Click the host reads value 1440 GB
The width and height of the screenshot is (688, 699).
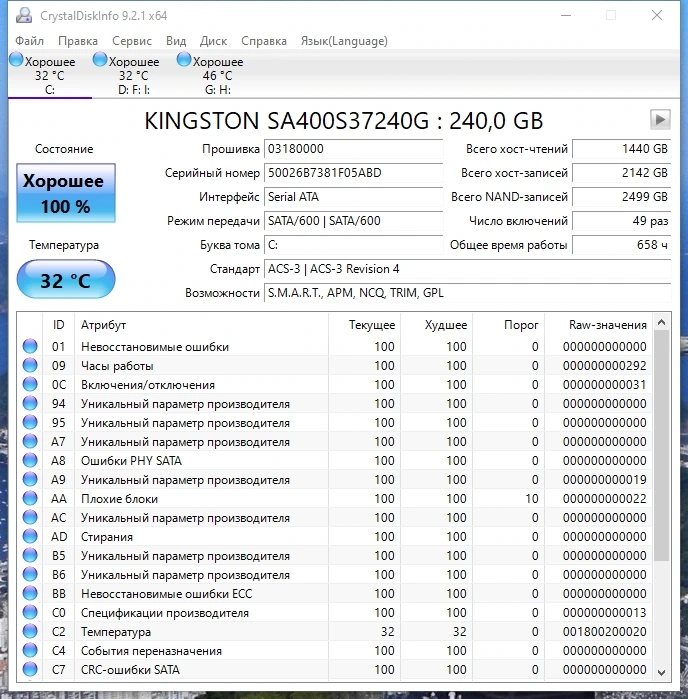click(x=622, y=149)
